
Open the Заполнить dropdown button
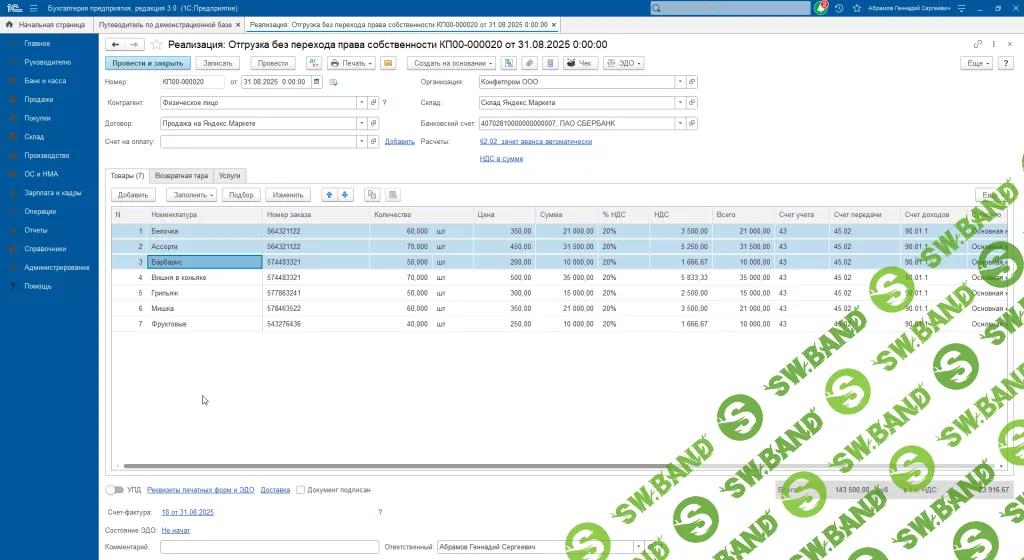point(190,195)
